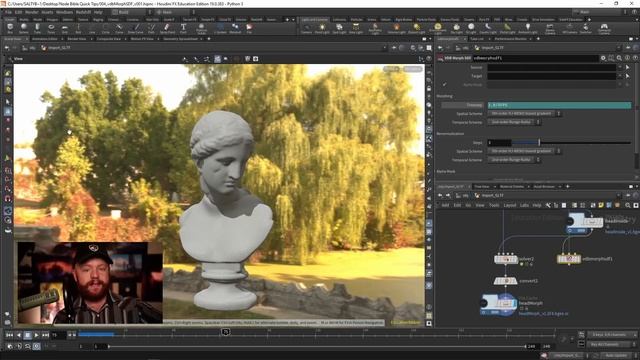640x360 pixels.
Task: Select the L-System shelf tool
Action: tap(220, 29)
